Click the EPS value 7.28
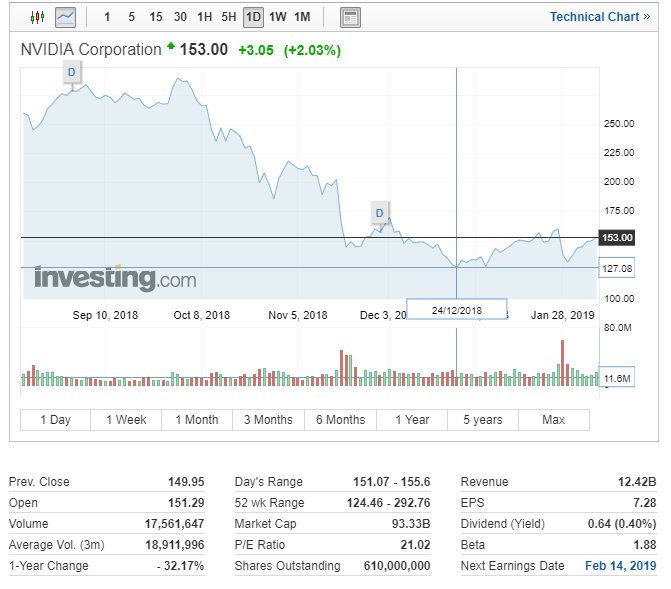Screen dimensions: 671x589 point(645,503)
